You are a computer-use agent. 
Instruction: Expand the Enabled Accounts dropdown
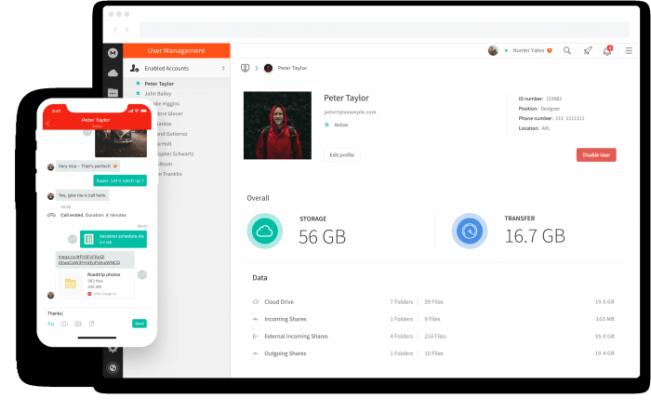pyautogui.click(x=224, y=68)
